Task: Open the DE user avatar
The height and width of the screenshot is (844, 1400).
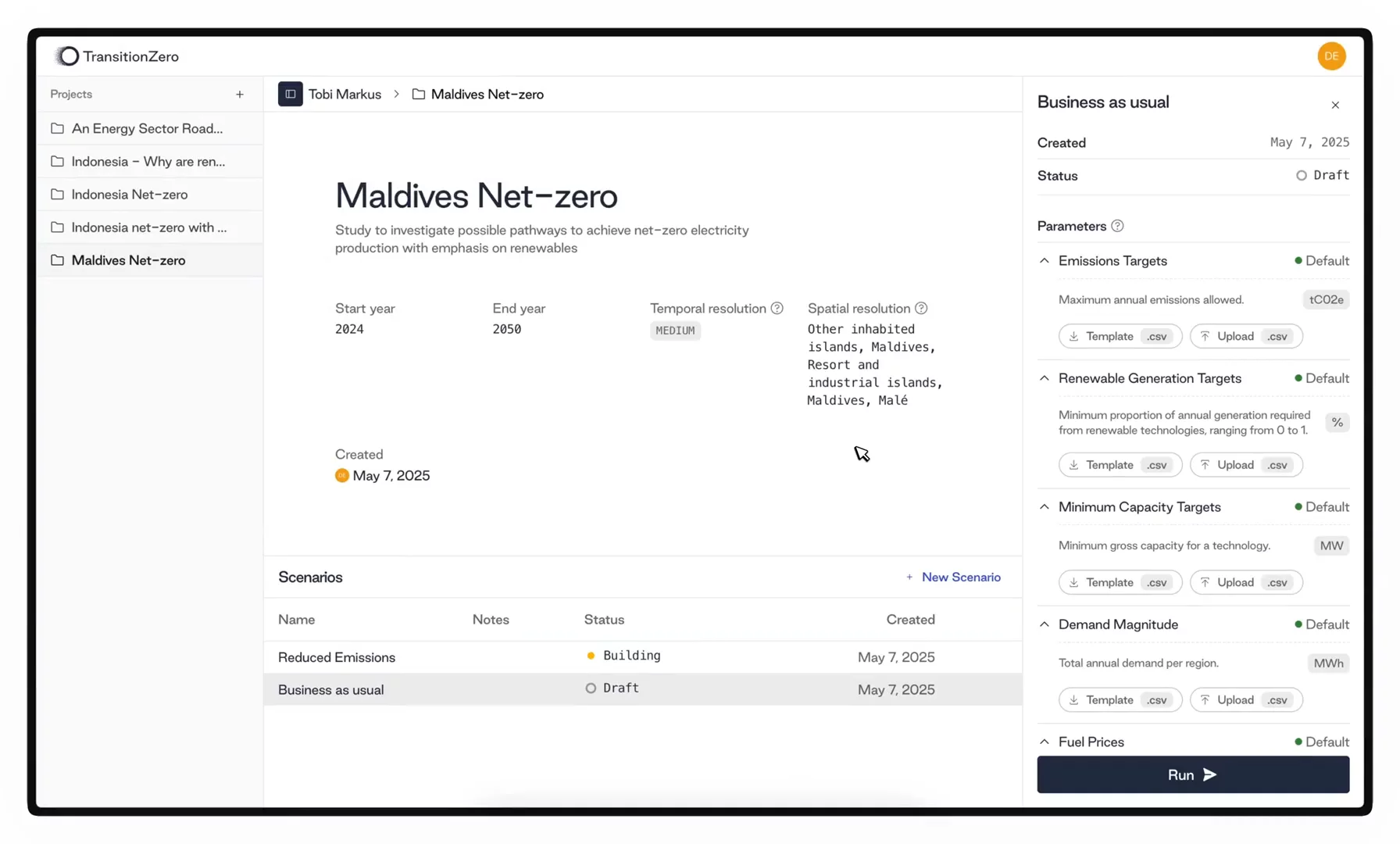Action: [x=1331, y=56]
